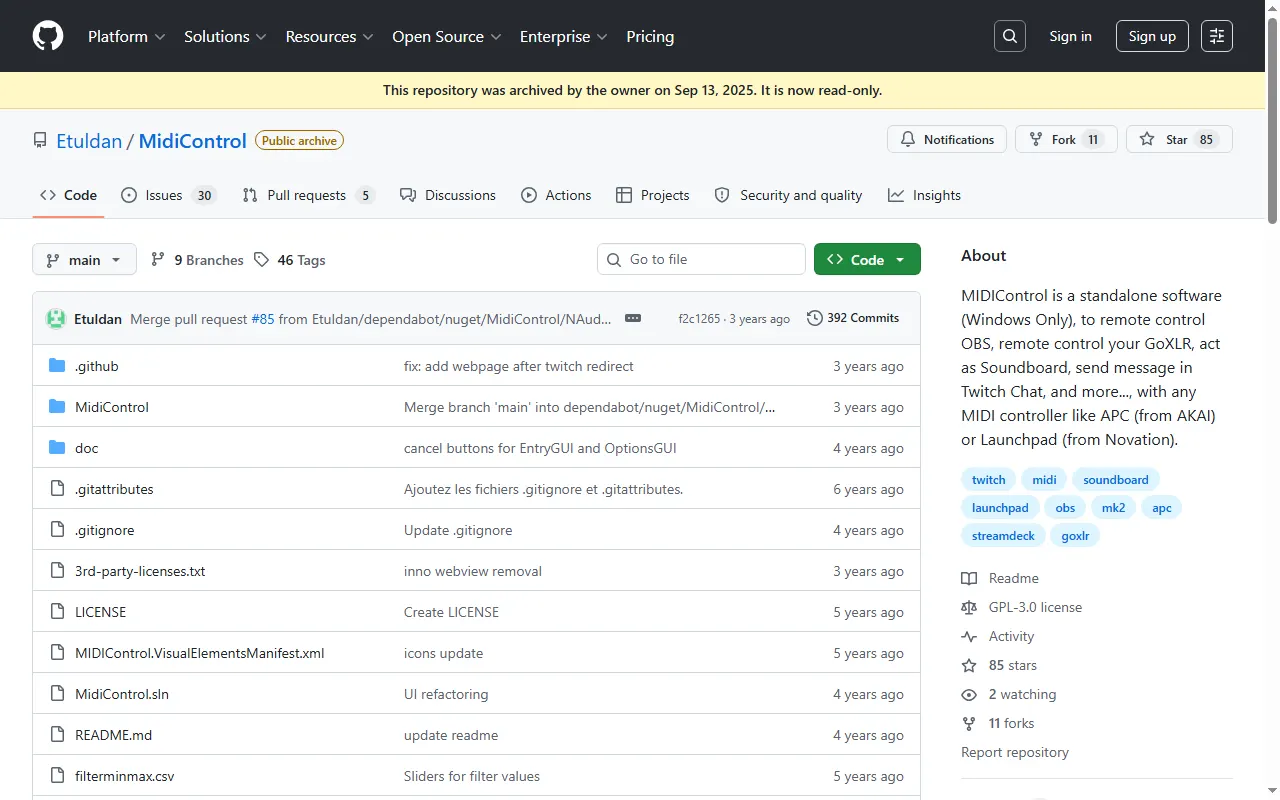Open the search magnifier button

(x=1010, y=36)
